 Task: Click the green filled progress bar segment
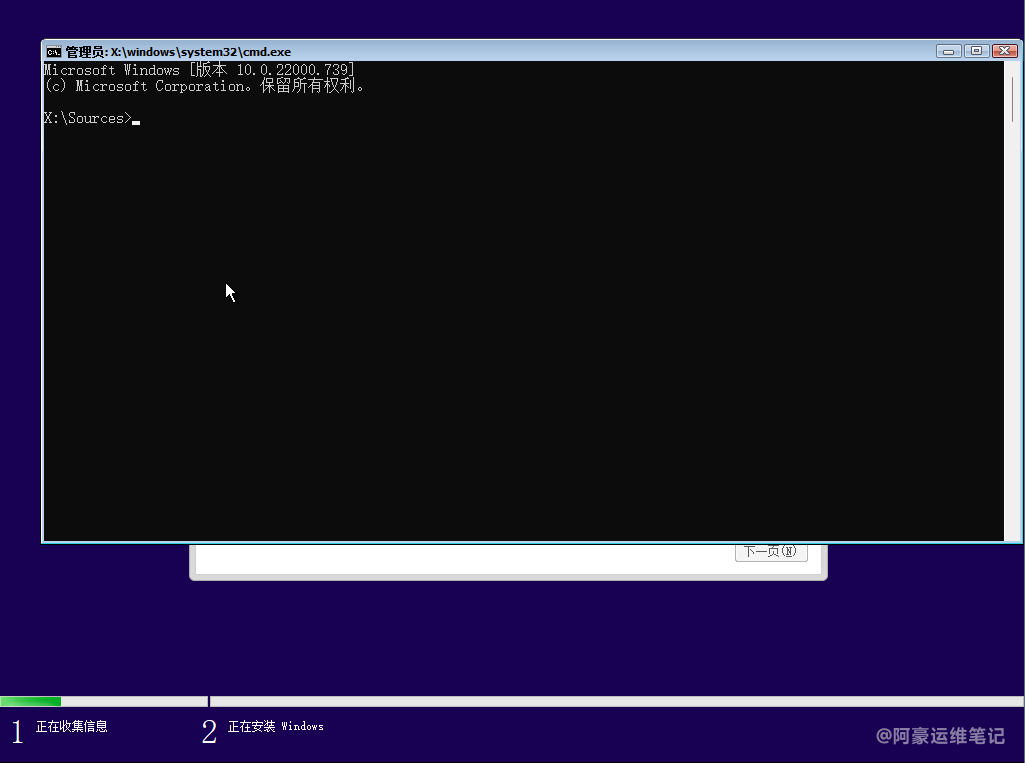31,702
